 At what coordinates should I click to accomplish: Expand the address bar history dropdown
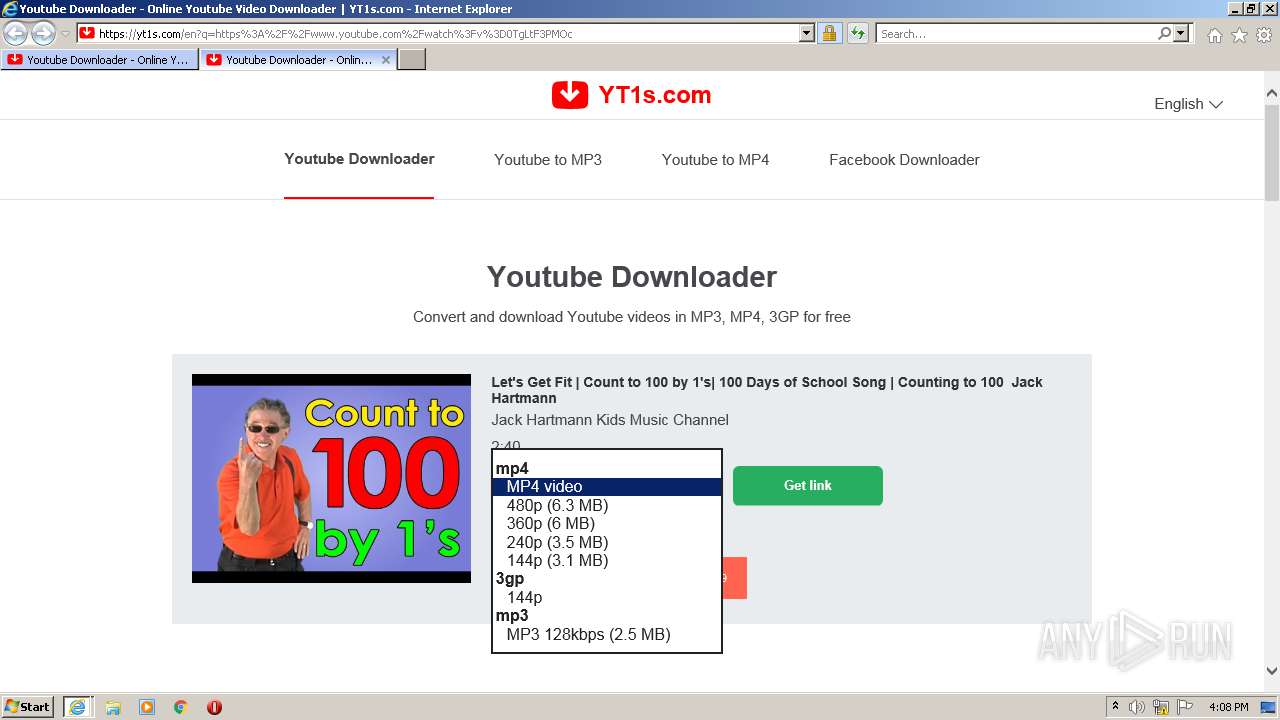click(x=807, y=33)
